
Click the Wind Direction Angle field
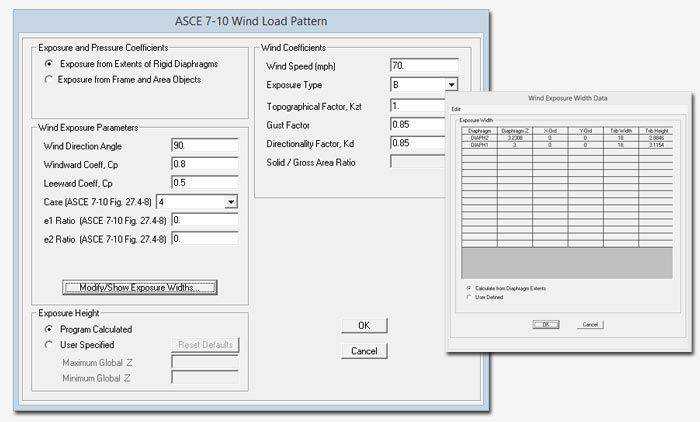coord(205,146)
